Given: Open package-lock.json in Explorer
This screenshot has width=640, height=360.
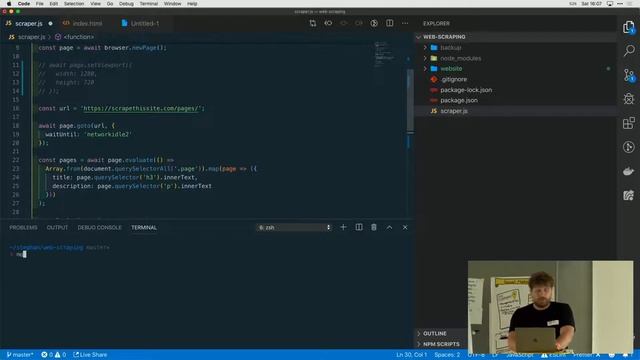Looking at the screenshot, I should pos(466,90).
